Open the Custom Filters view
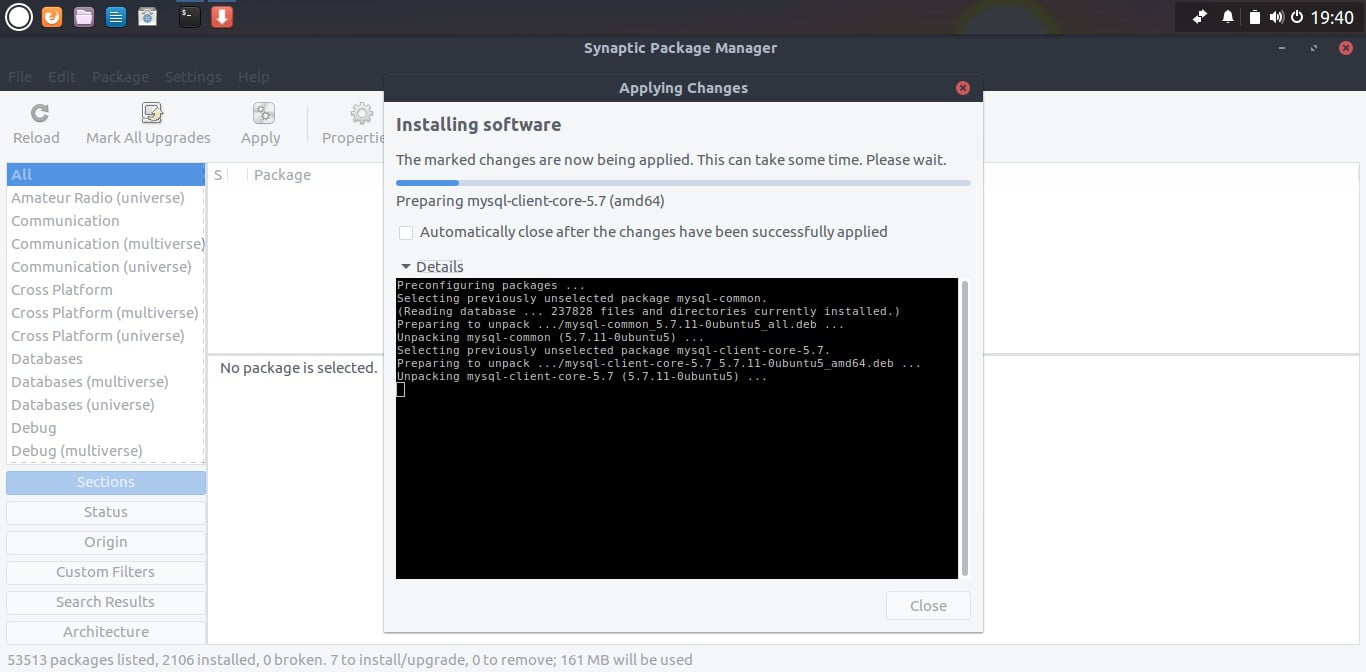Screen dimensions: 1366x672 click(x=106, y=572)
